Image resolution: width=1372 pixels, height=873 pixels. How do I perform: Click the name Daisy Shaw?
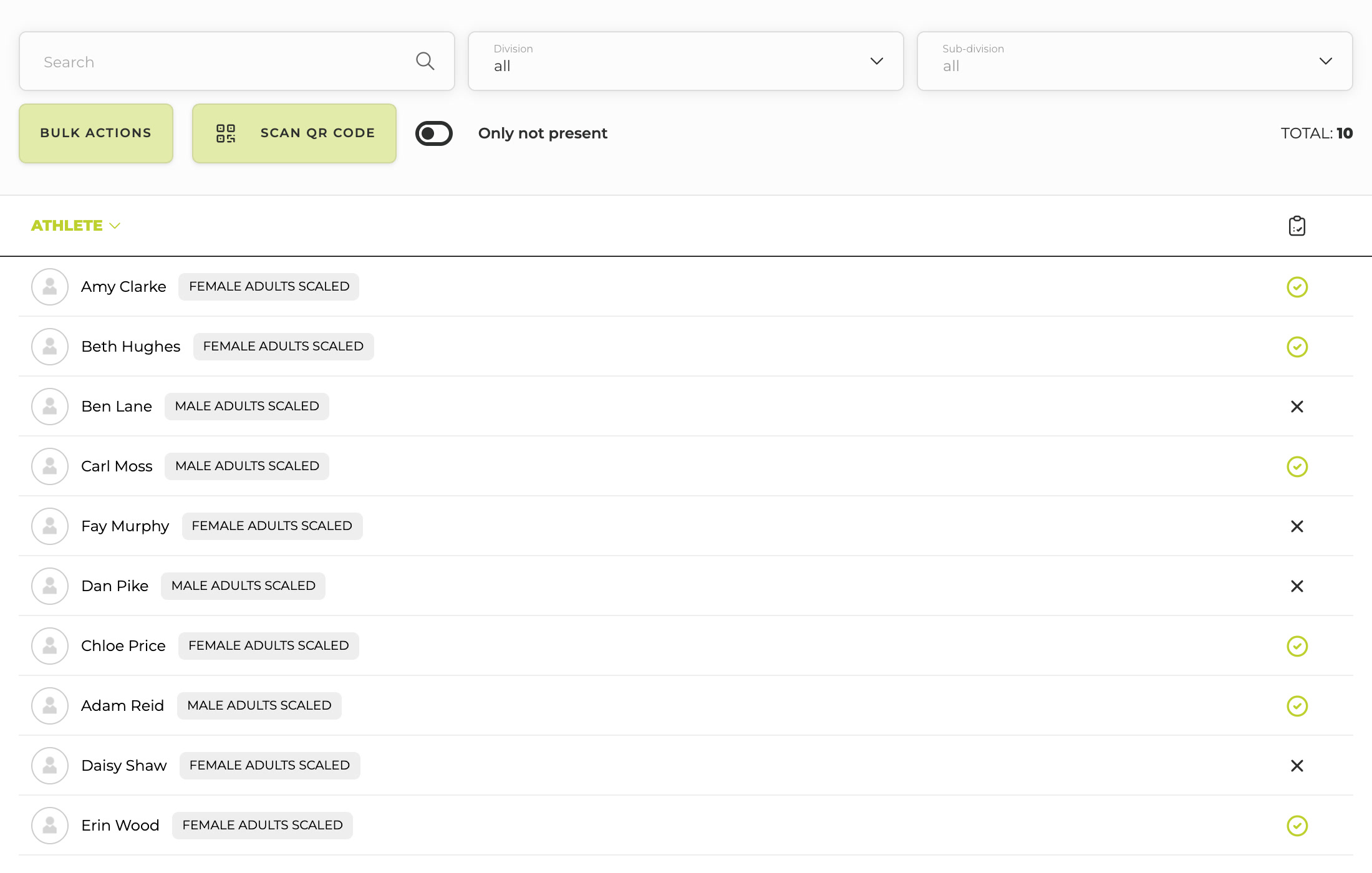click(x=124, y=766)
